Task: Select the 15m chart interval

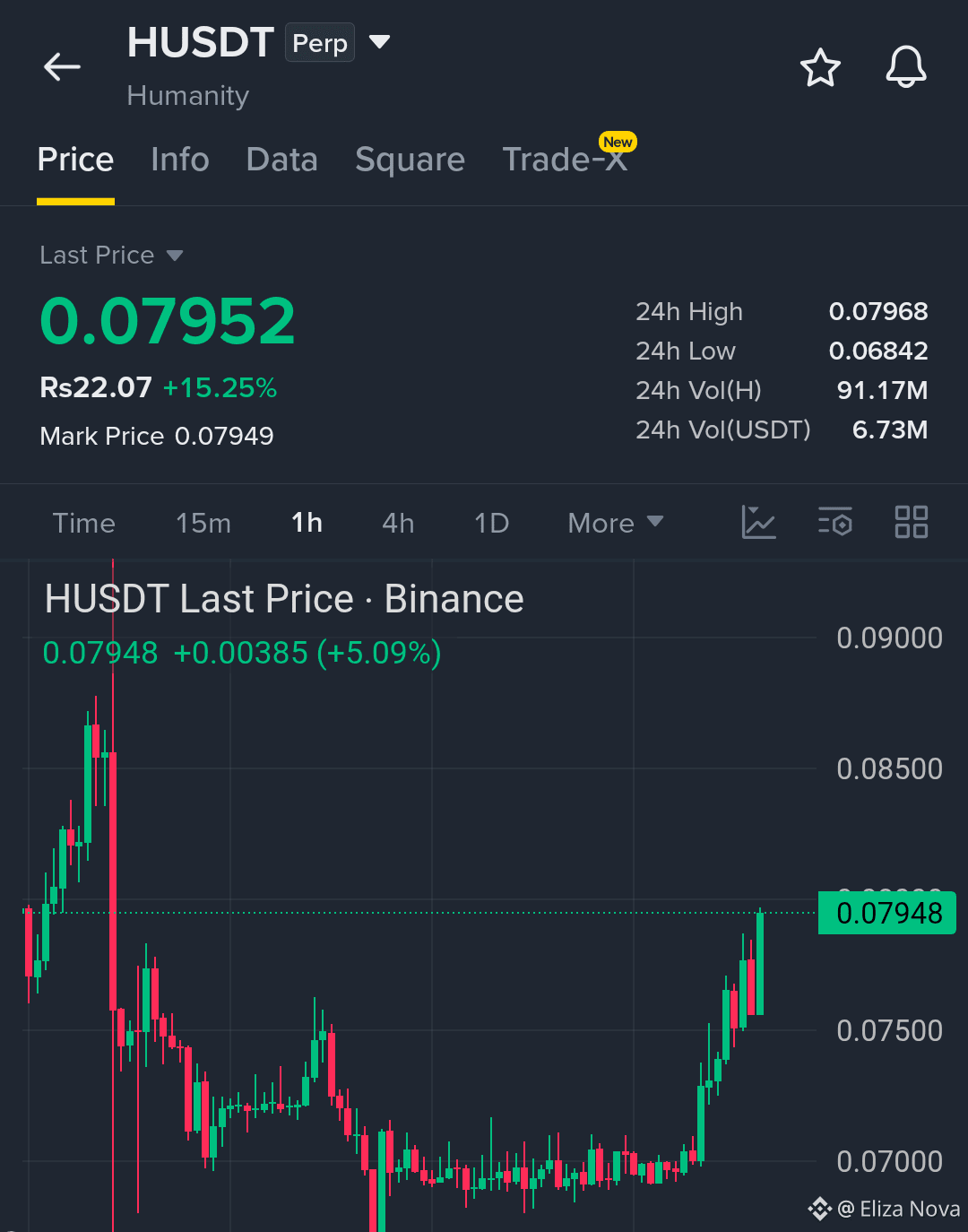Action: pos(203,523)
